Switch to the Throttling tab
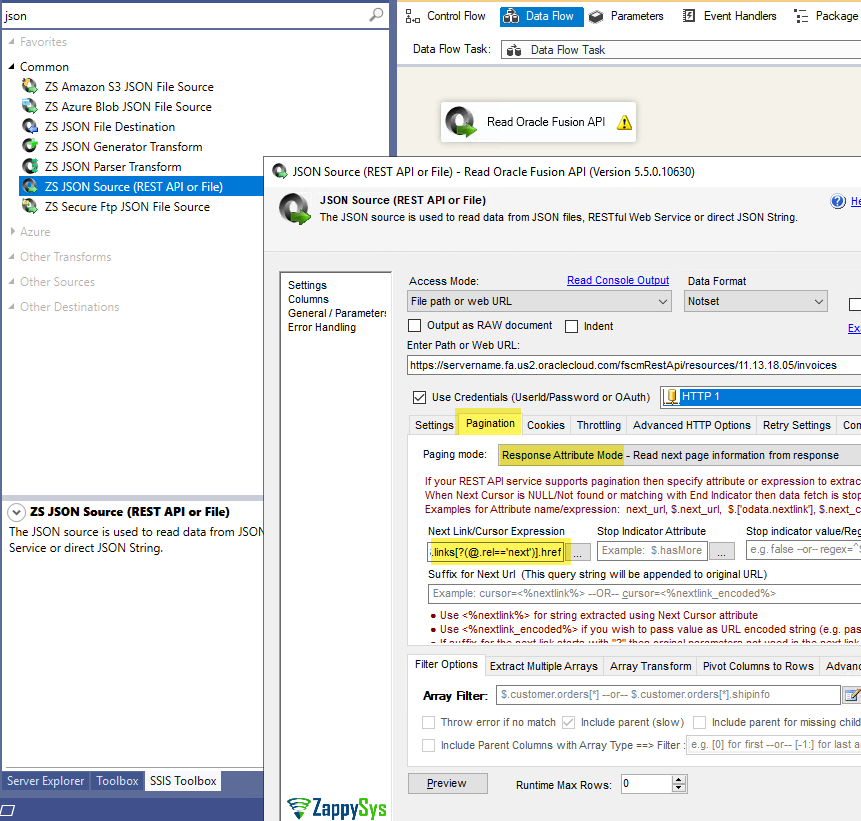The image size is (861, 821). (599, 425)
